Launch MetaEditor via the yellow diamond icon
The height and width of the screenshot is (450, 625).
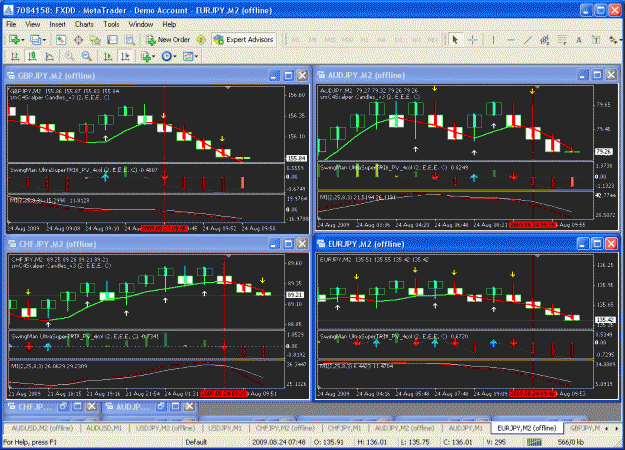click(x=201, y=39)
